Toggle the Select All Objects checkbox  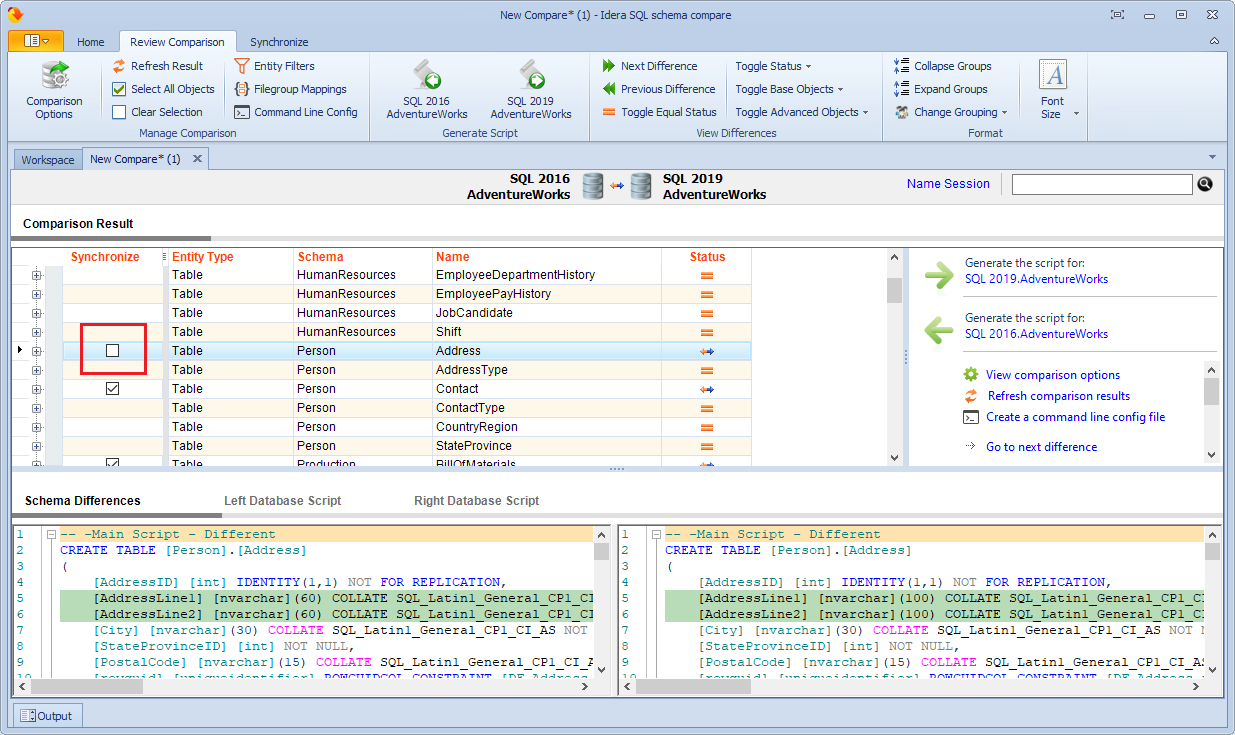point(119,89)
